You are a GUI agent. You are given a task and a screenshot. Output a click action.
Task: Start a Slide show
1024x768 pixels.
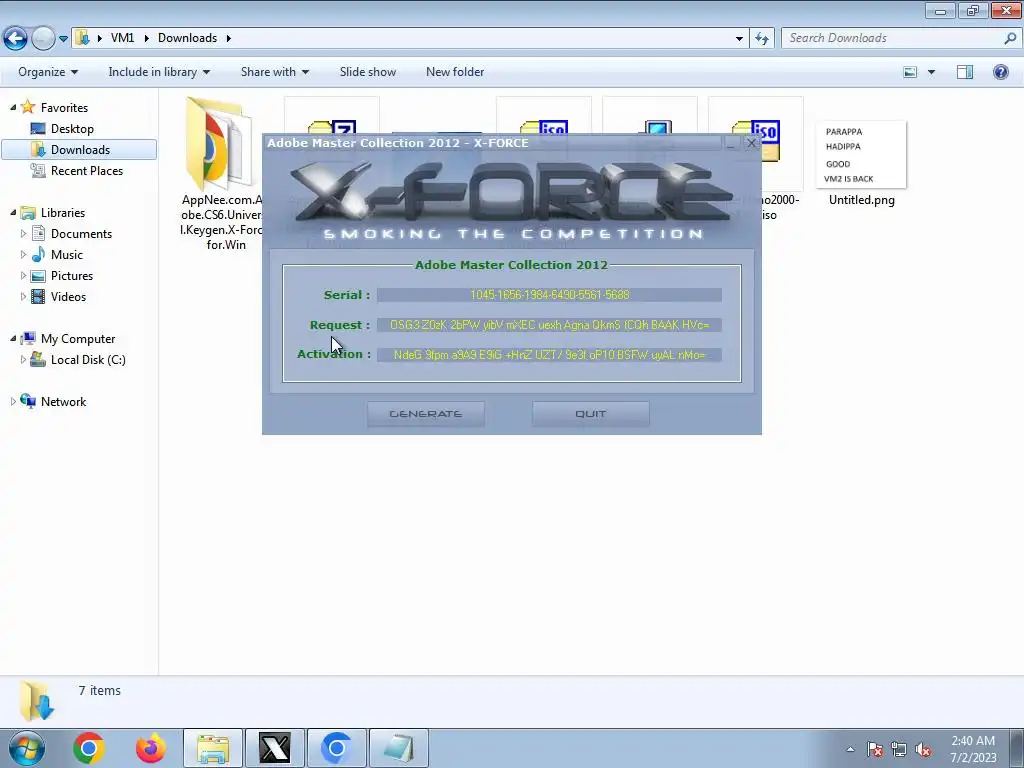pos(368,72)
